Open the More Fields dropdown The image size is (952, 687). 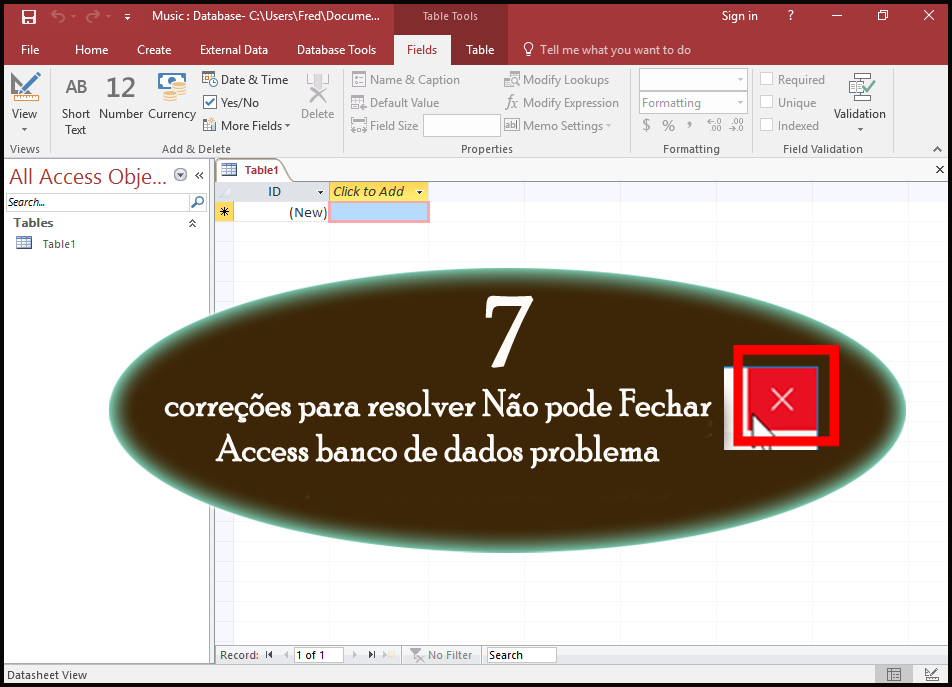click(246, 125)
